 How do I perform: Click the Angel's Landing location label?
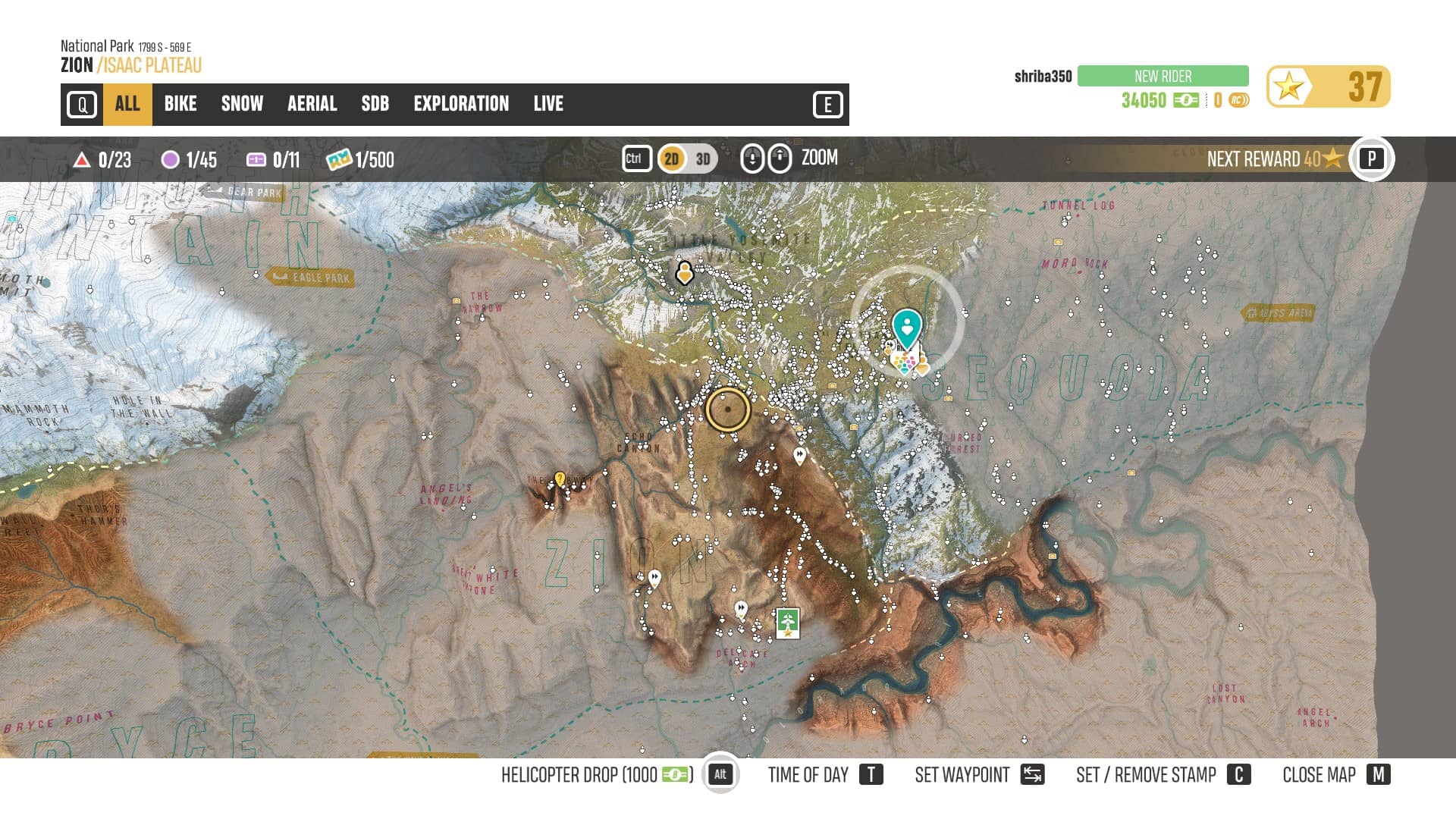[x=446, y=494]
